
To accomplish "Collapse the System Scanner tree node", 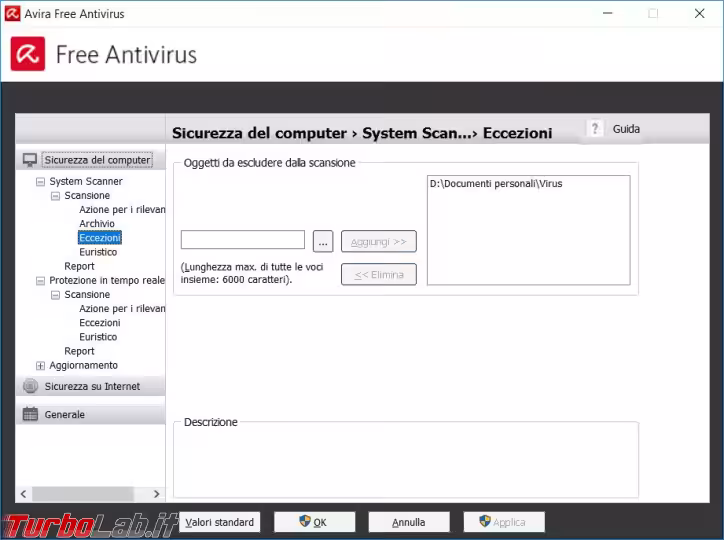I will click(x=41, y=182).
